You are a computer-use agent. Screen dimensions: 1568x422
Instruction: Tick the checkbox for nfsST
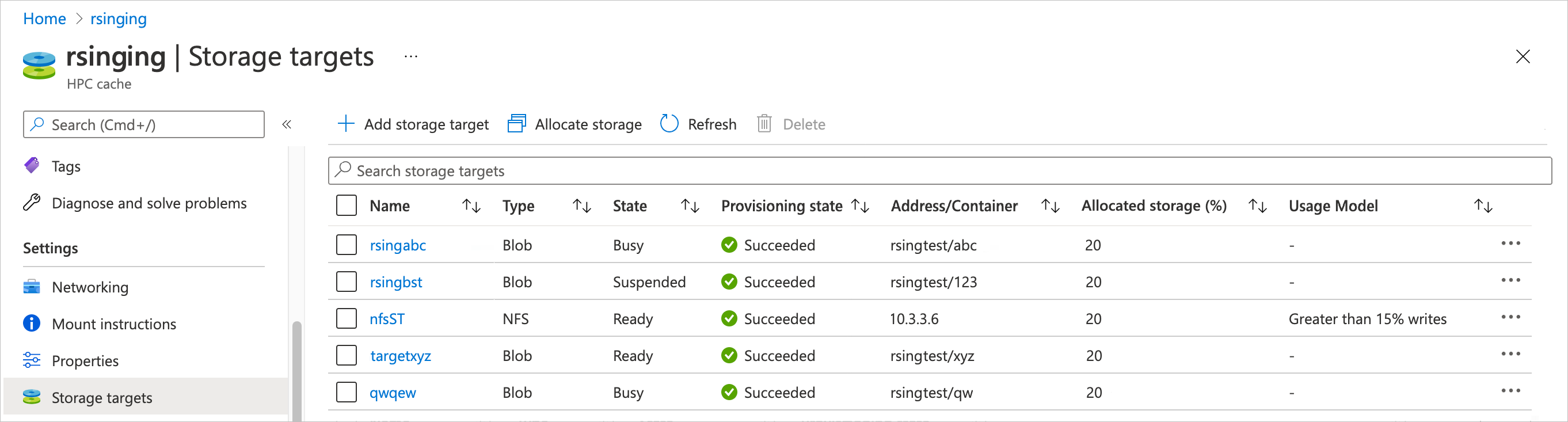[347, 318]
